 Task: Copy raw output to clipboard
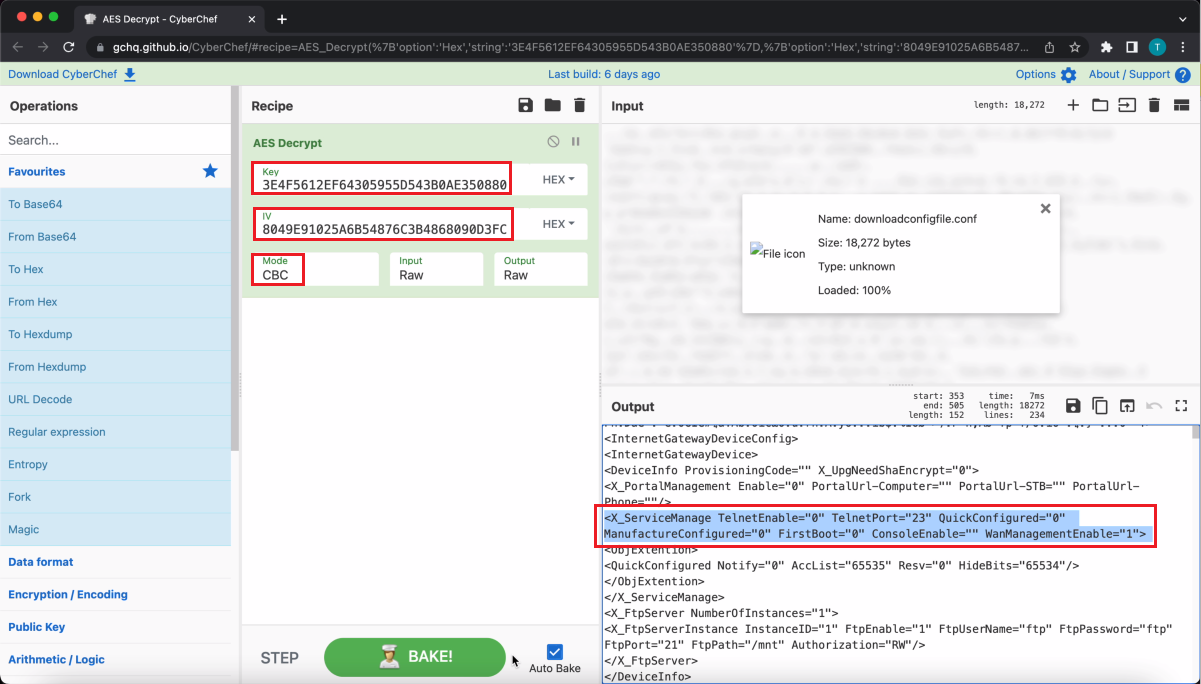coord(1100,406)
